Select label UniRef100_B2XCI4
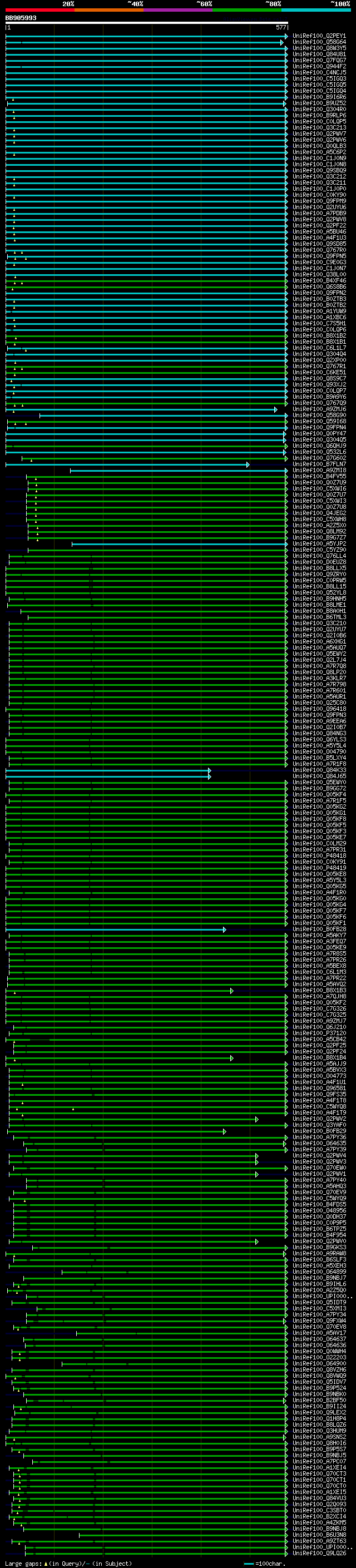 [x=319, y=1516]
